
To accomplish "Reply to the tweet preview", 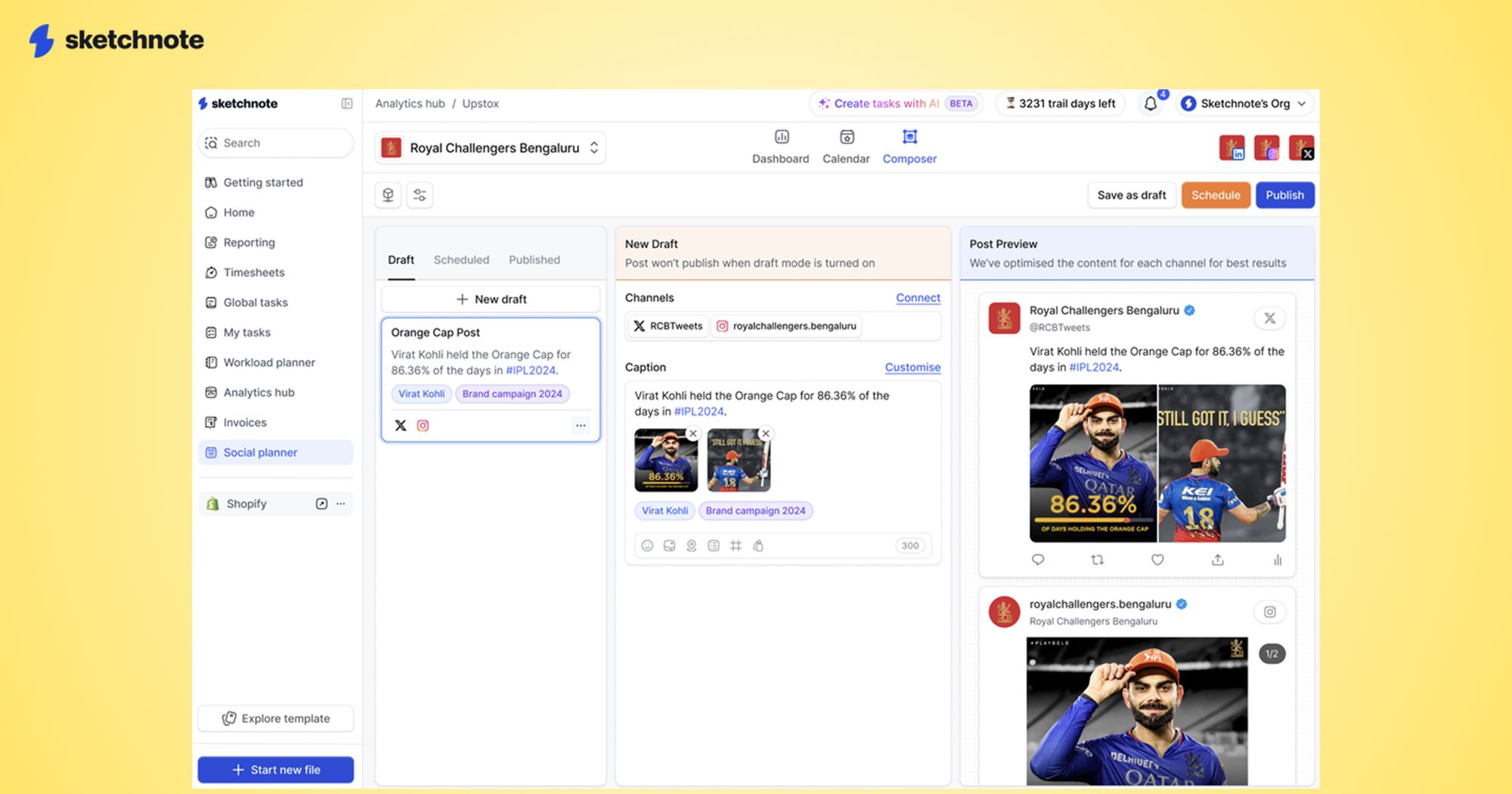I will click(x=1038, y=560).
